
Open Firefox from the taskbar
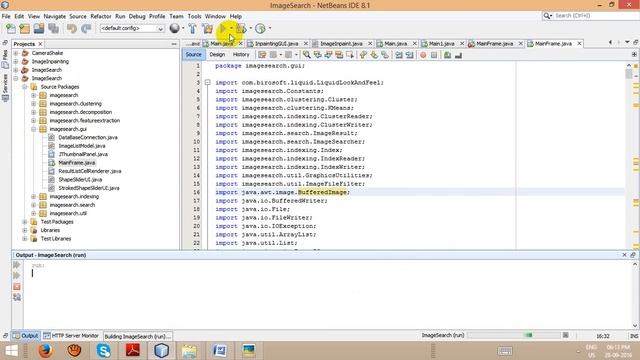(45, 350)
